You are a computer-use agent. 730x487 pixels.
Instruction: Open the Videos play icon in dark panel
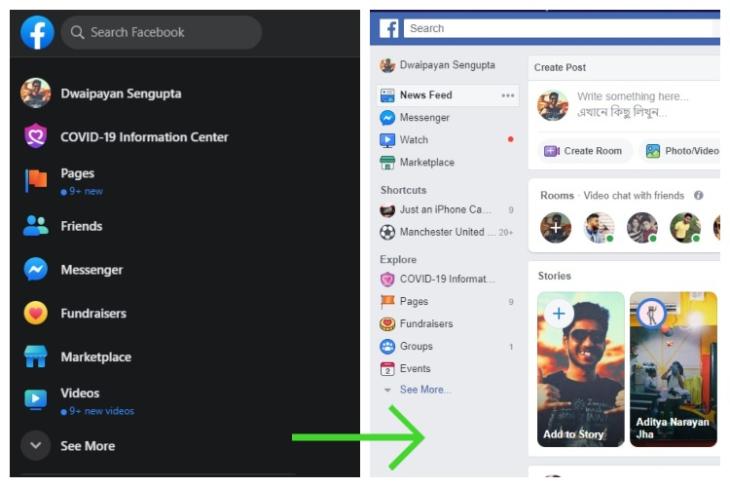(x=36, y=399)
